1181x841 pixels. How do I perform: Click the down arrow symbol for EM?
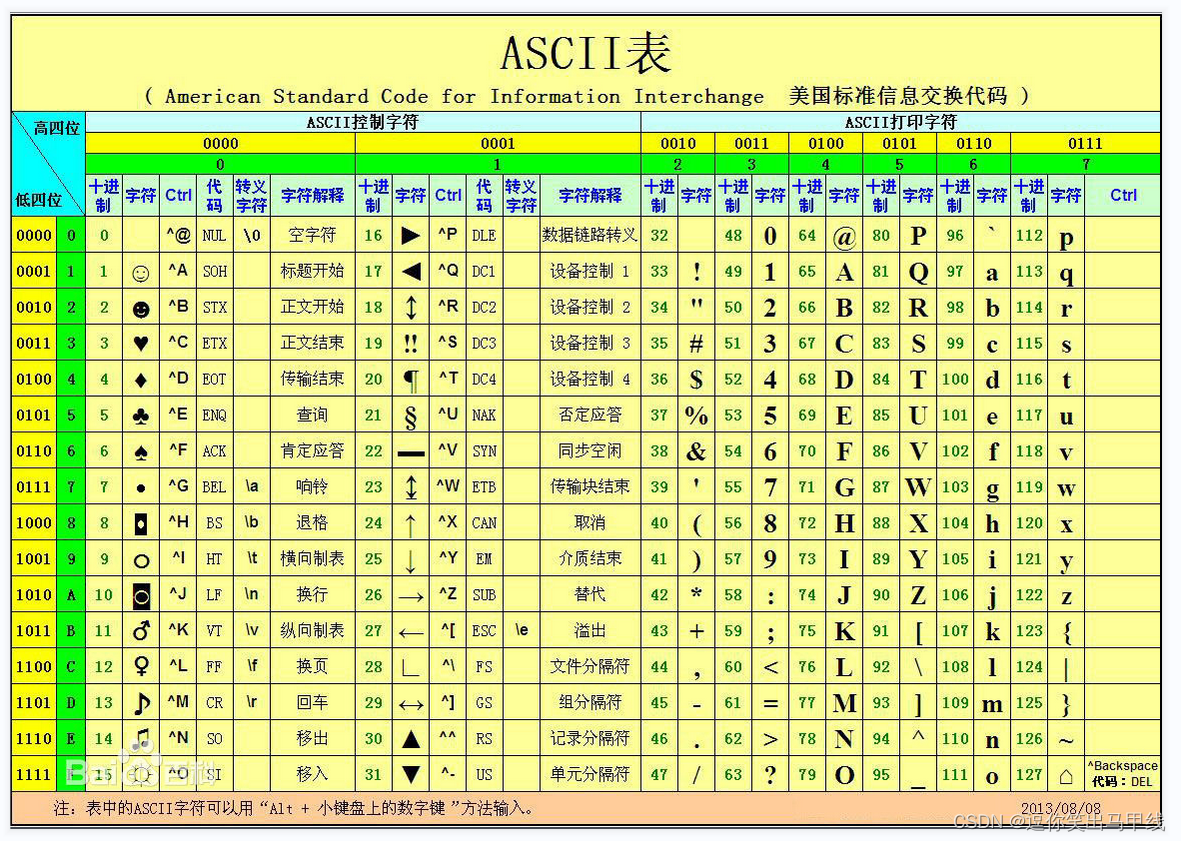(410, 560)
